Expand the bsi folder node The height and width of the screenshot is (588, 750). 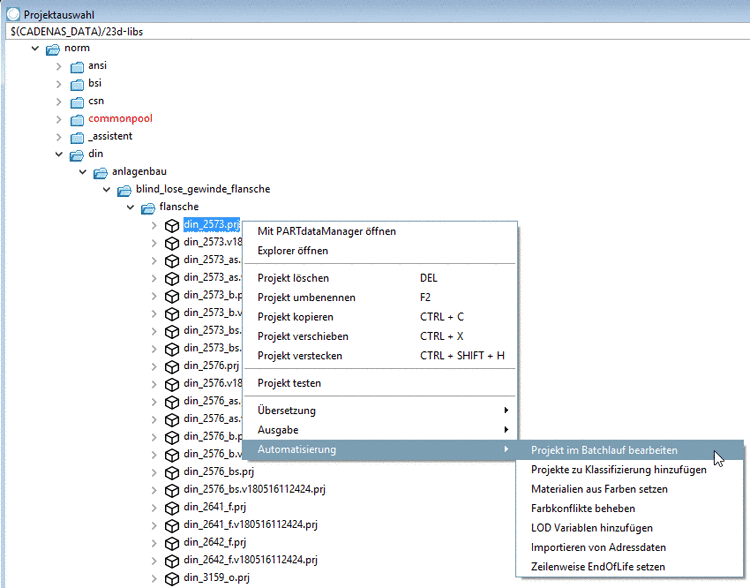coord(58,84)
